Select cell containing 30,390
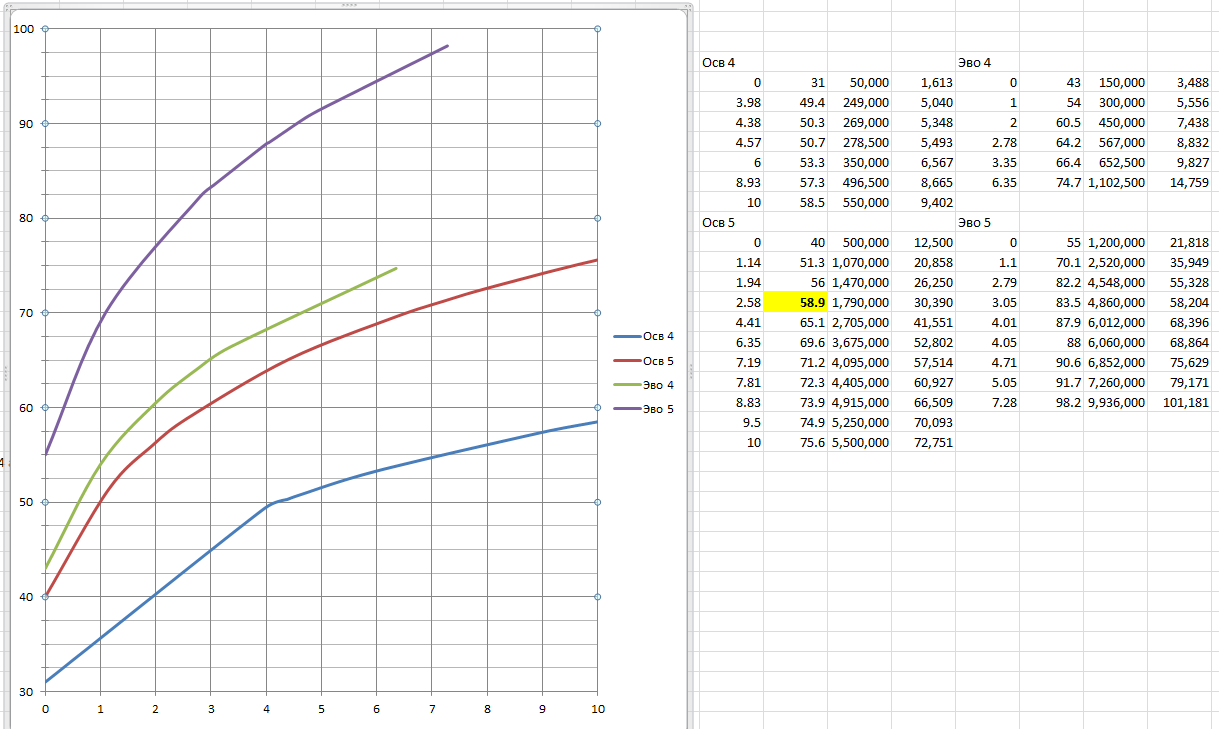This screenshot has width=1219, height=729. (923, 302)
